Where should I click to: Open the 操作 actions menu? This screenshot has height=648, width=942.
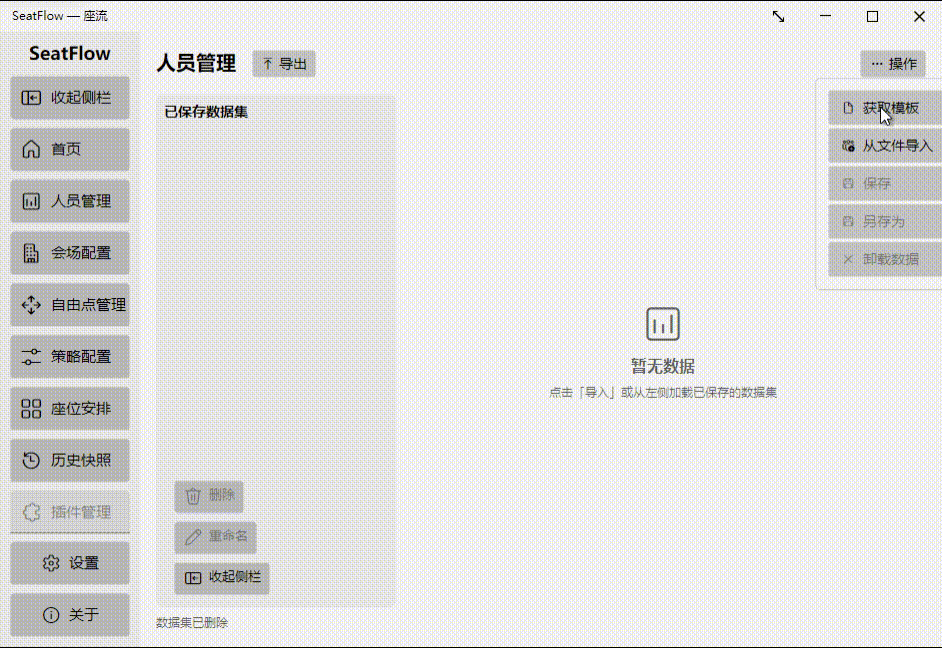click(893, 64)
